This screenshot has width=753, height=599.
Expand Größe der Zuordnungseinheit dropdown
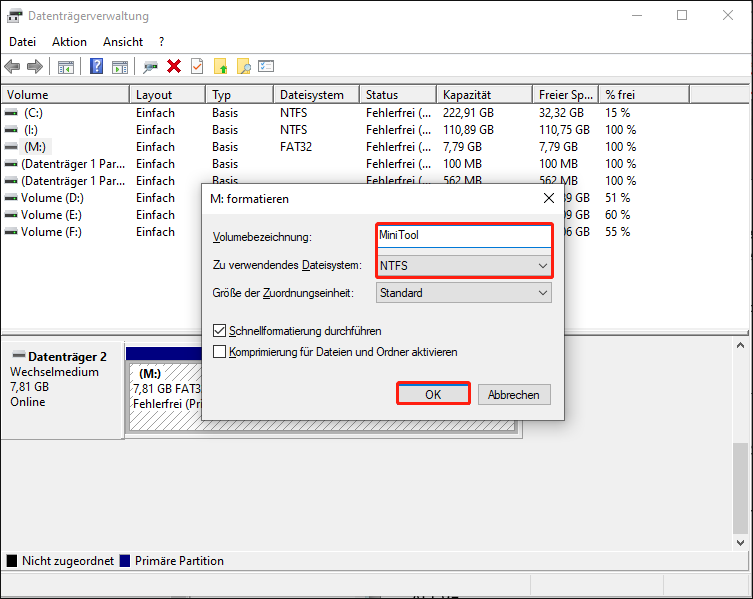[x=464, y=293]
